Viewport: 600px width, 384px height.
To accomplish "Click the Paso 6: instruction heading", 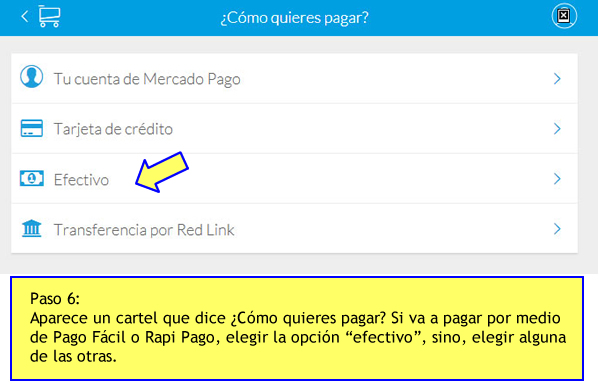I will pyautogui.click(x=55, y=298).
